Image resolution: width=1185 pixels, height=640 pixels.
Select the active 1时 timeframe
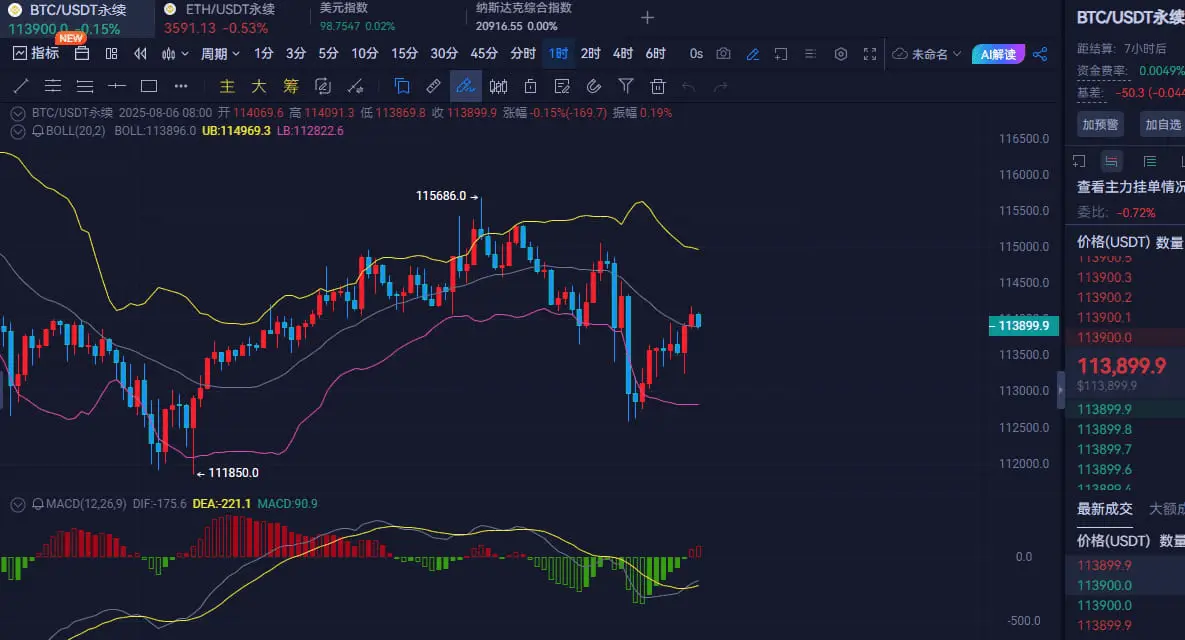pyautogui.click(x=558, y=54)
